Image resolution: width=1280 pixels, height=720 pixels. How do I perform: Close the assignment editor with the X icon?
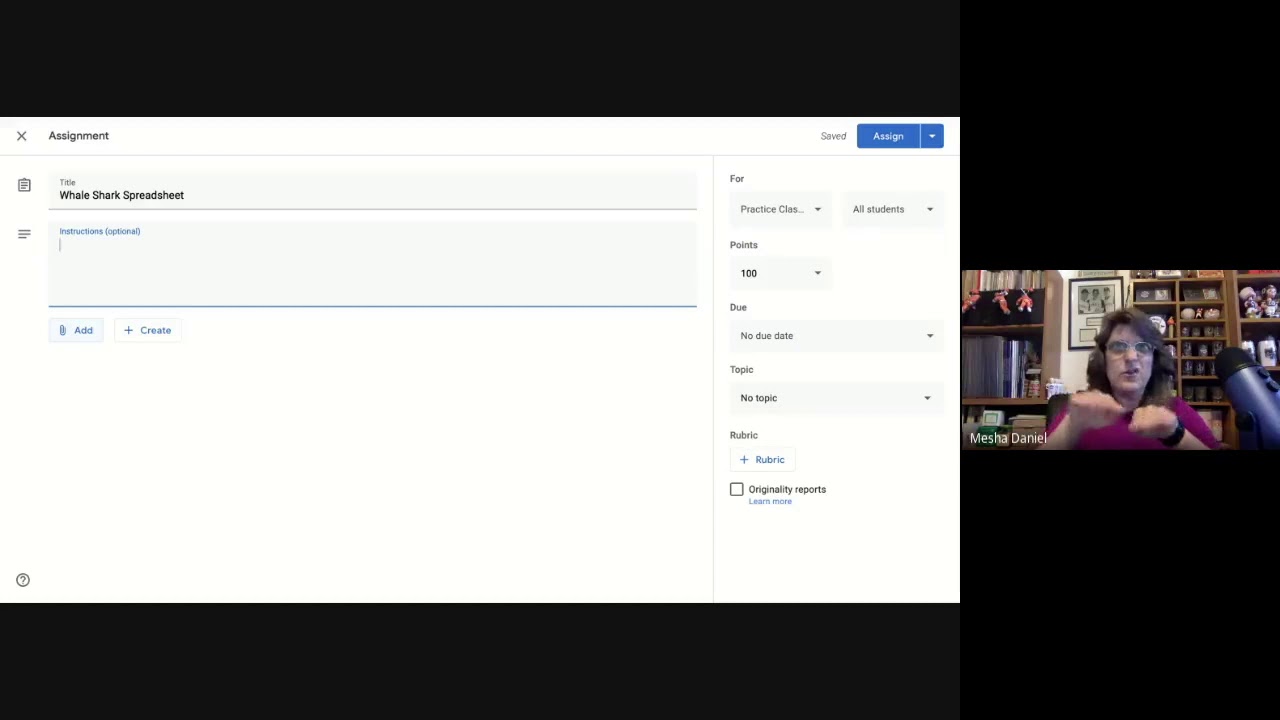click(21, 136)
